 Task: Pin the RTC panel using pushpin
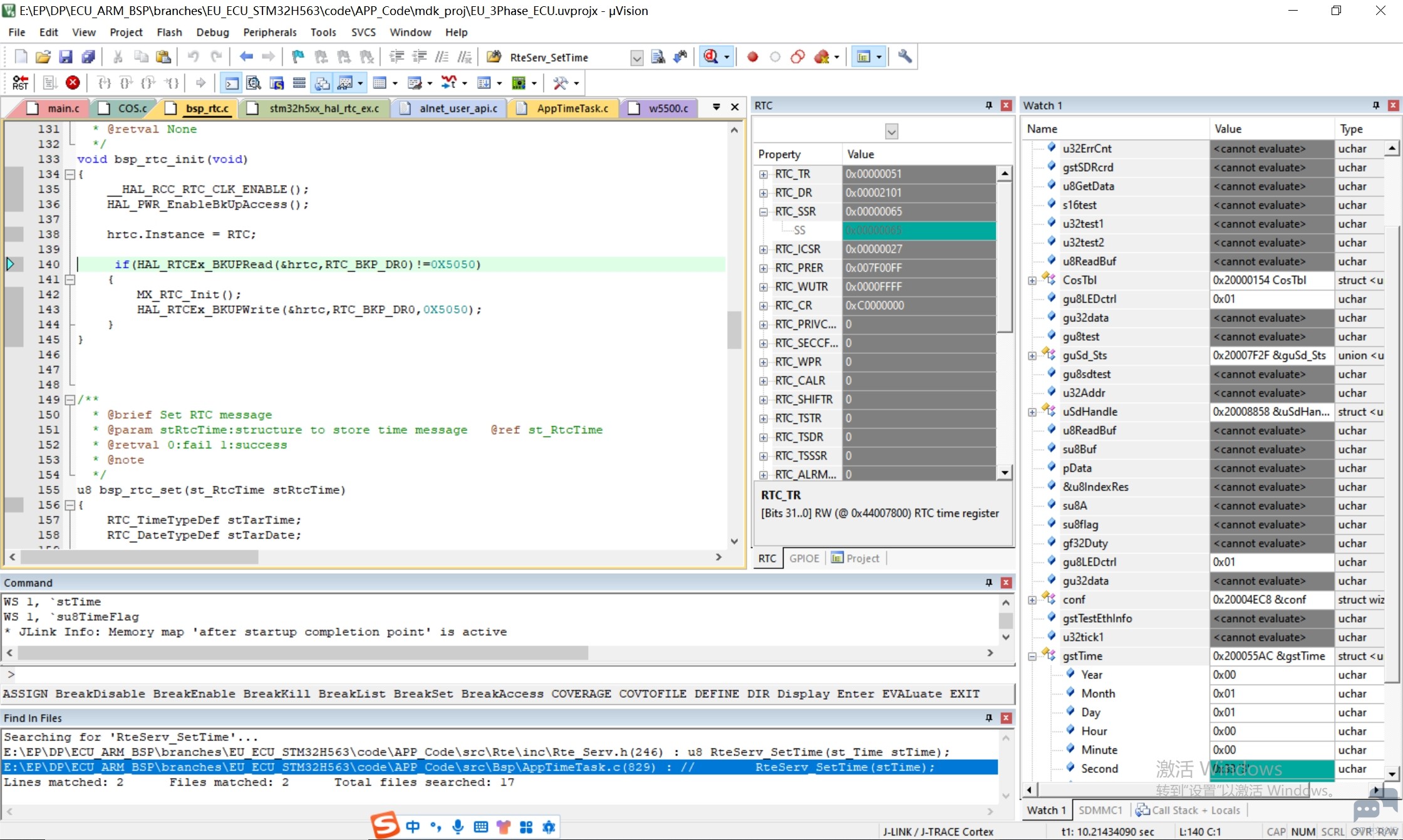click(x=989, y=105)
